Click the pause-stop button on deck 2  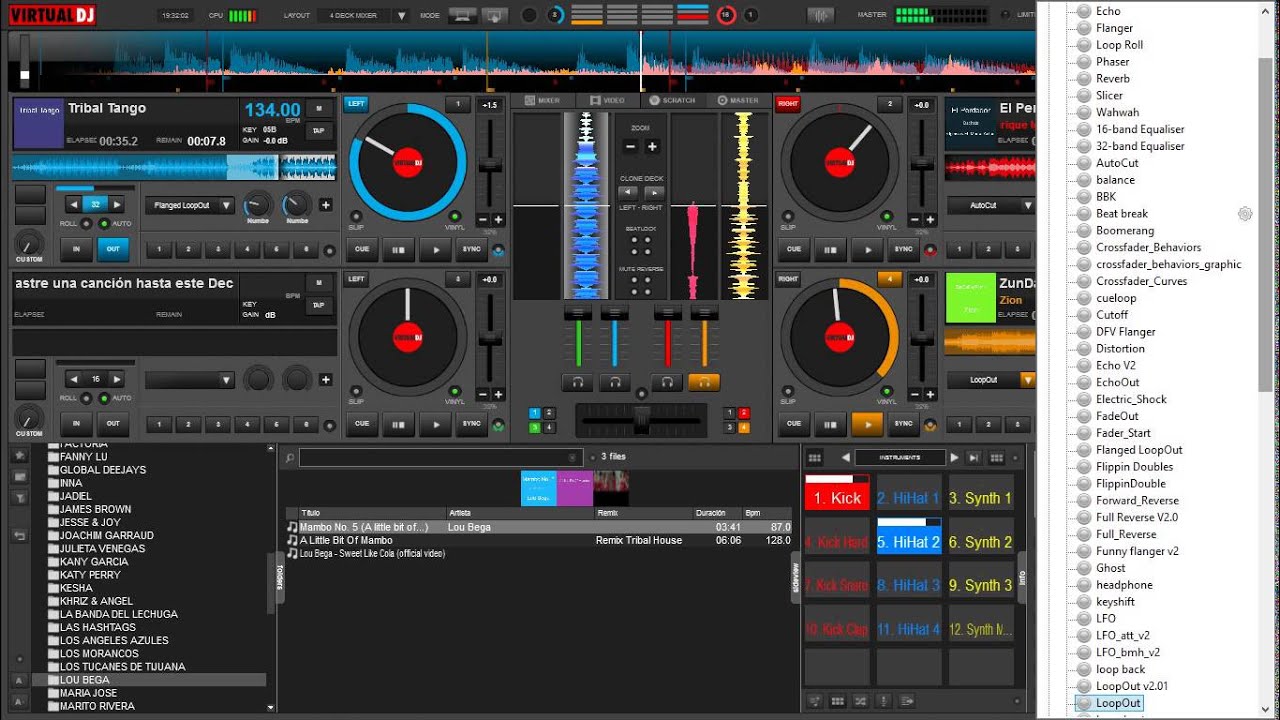pos(830,250)
